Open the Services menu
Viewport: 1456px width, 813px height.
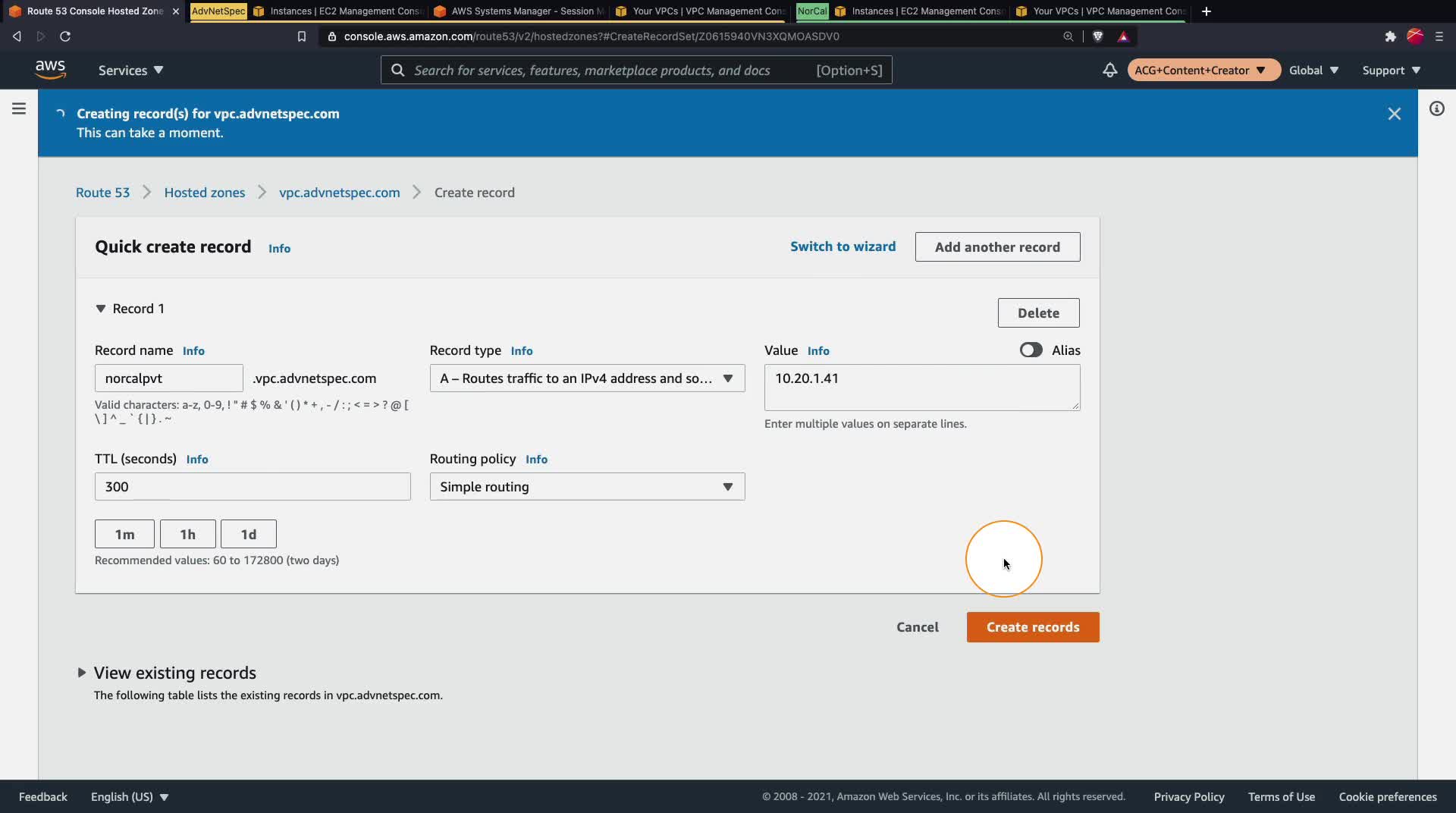coord(130,70)
